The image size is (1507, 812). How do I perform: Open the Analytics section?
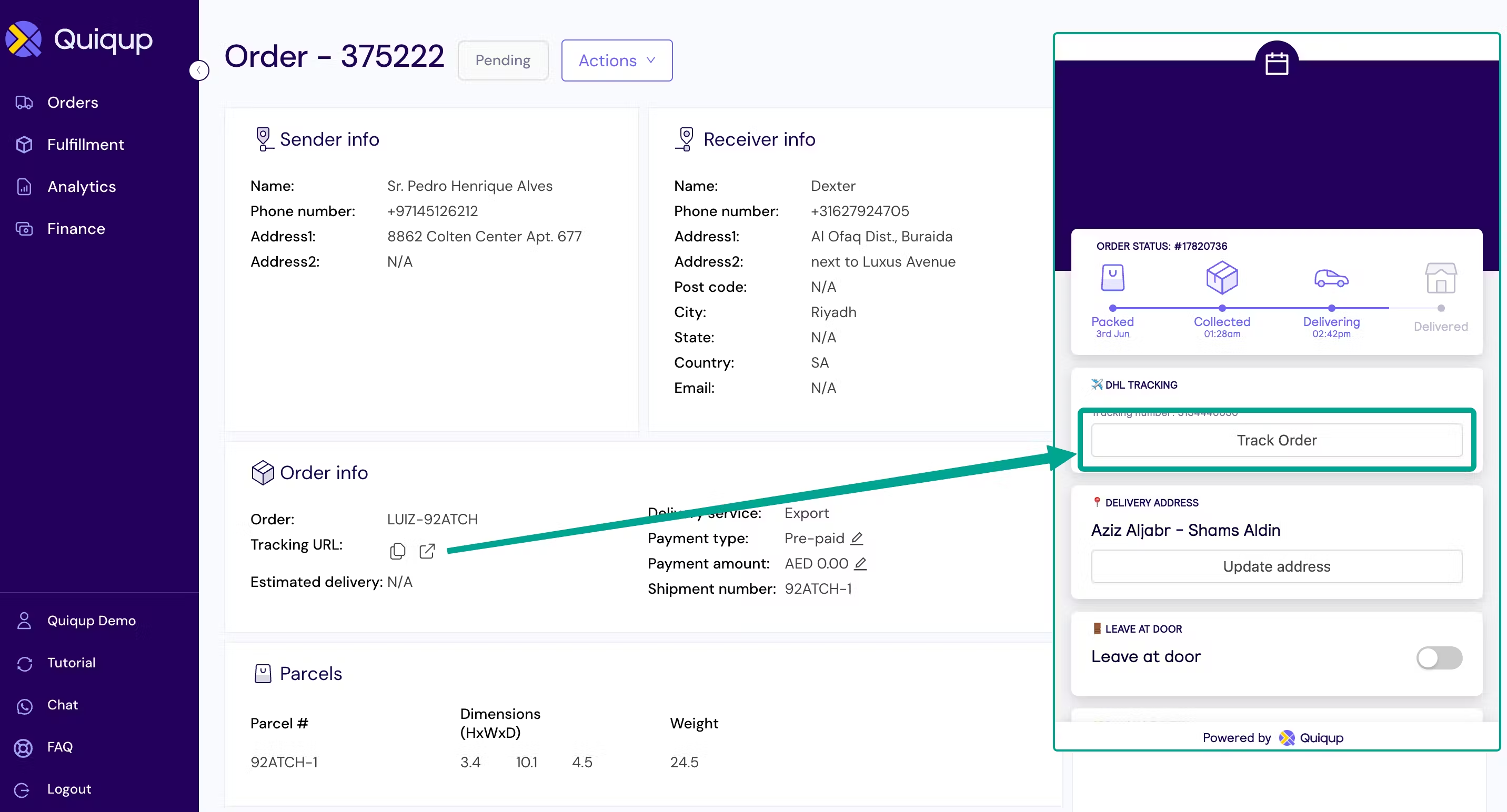[82, 187]
